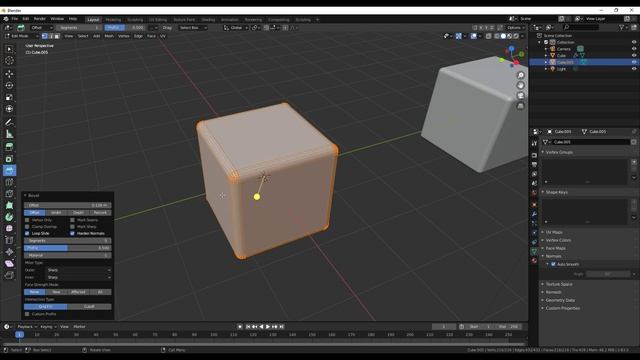Select the Knife tool
The height and width of the screenshot is (360, 640).
point(9,194)
